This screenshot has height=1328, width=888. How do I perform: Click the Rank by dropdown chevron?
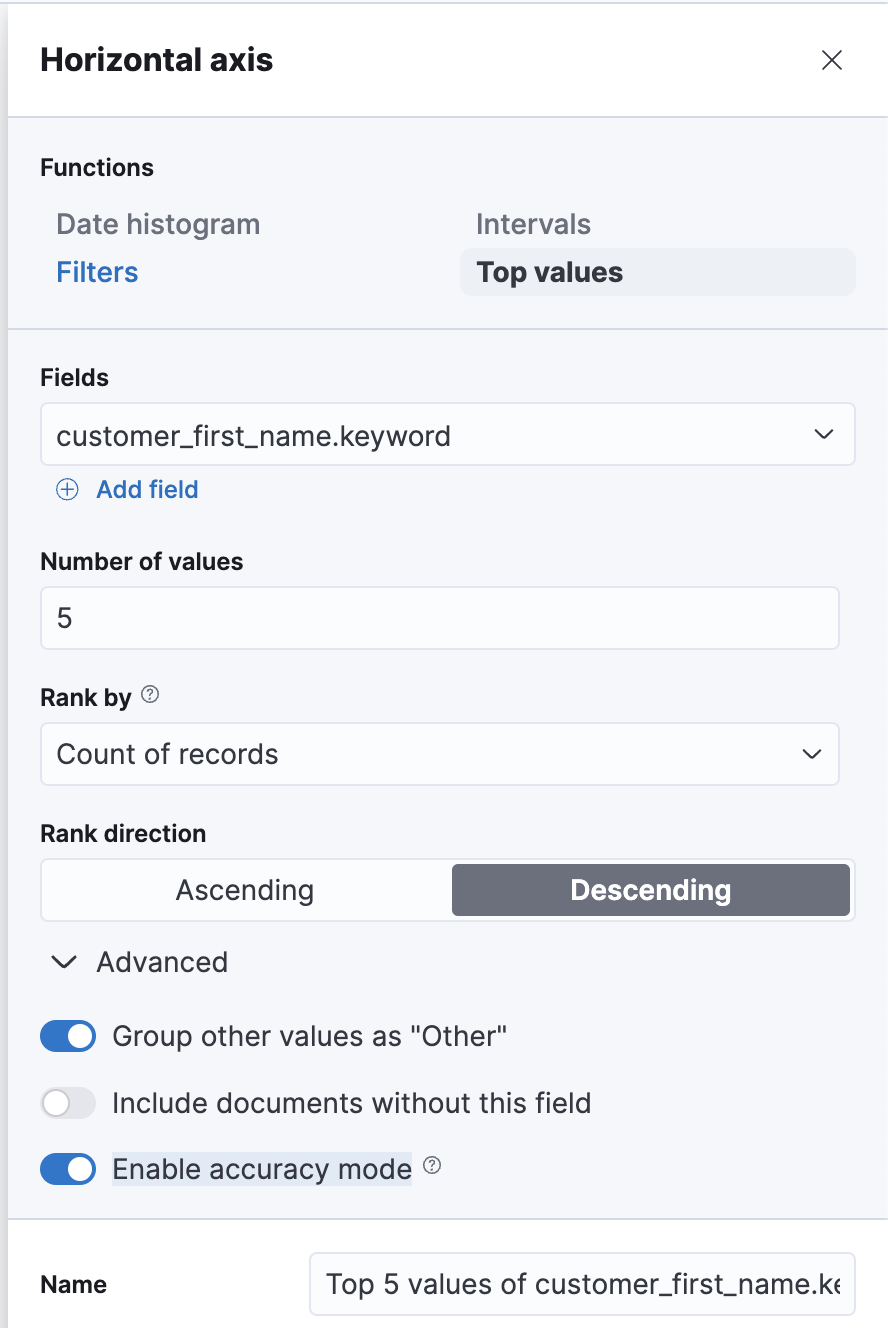coord(812,754)
